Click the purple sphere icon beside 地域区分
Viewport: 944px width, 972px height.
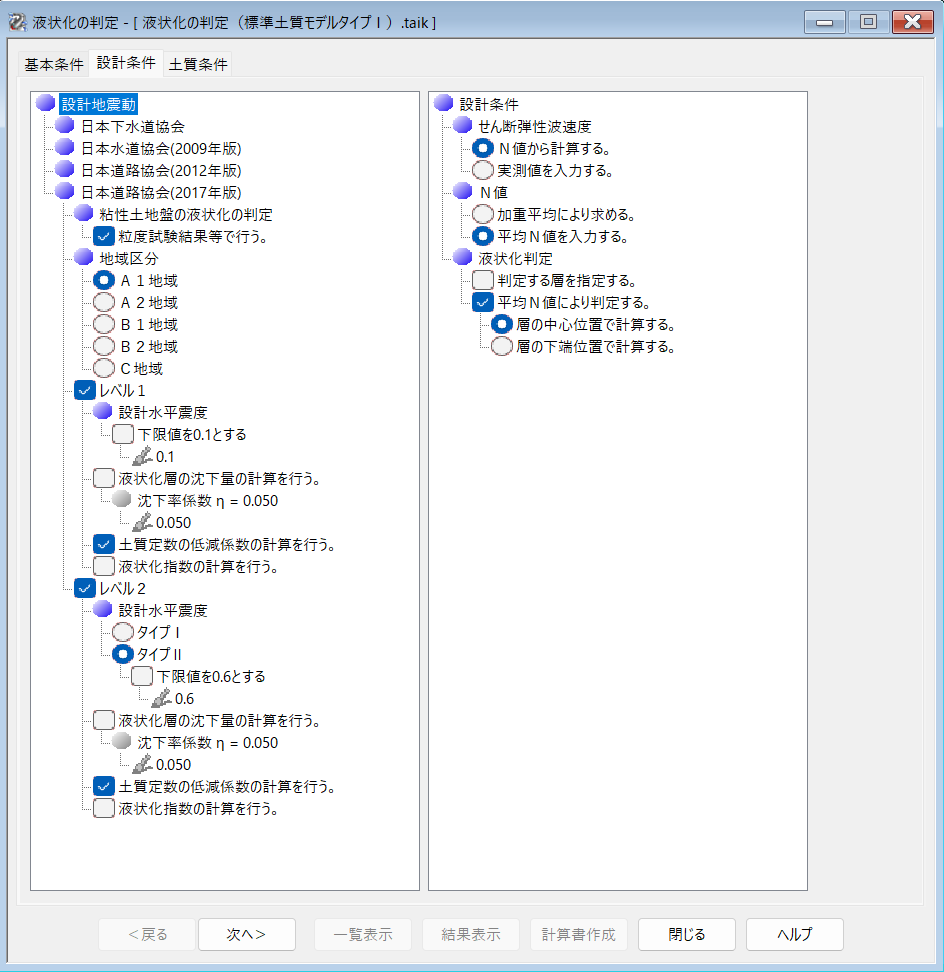pos(84,258)
